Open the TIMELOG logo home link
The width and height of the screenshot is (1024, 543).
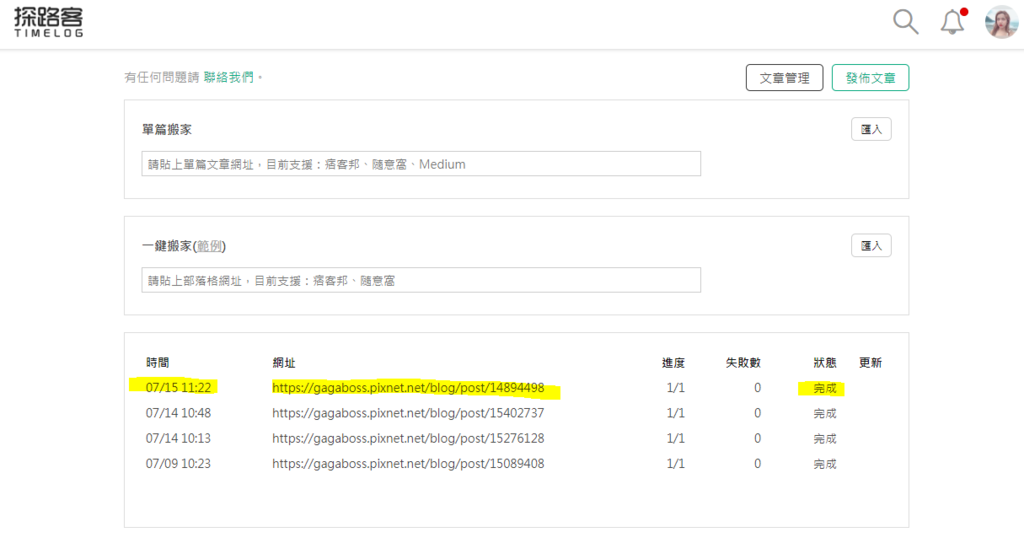tap(49, 22)
